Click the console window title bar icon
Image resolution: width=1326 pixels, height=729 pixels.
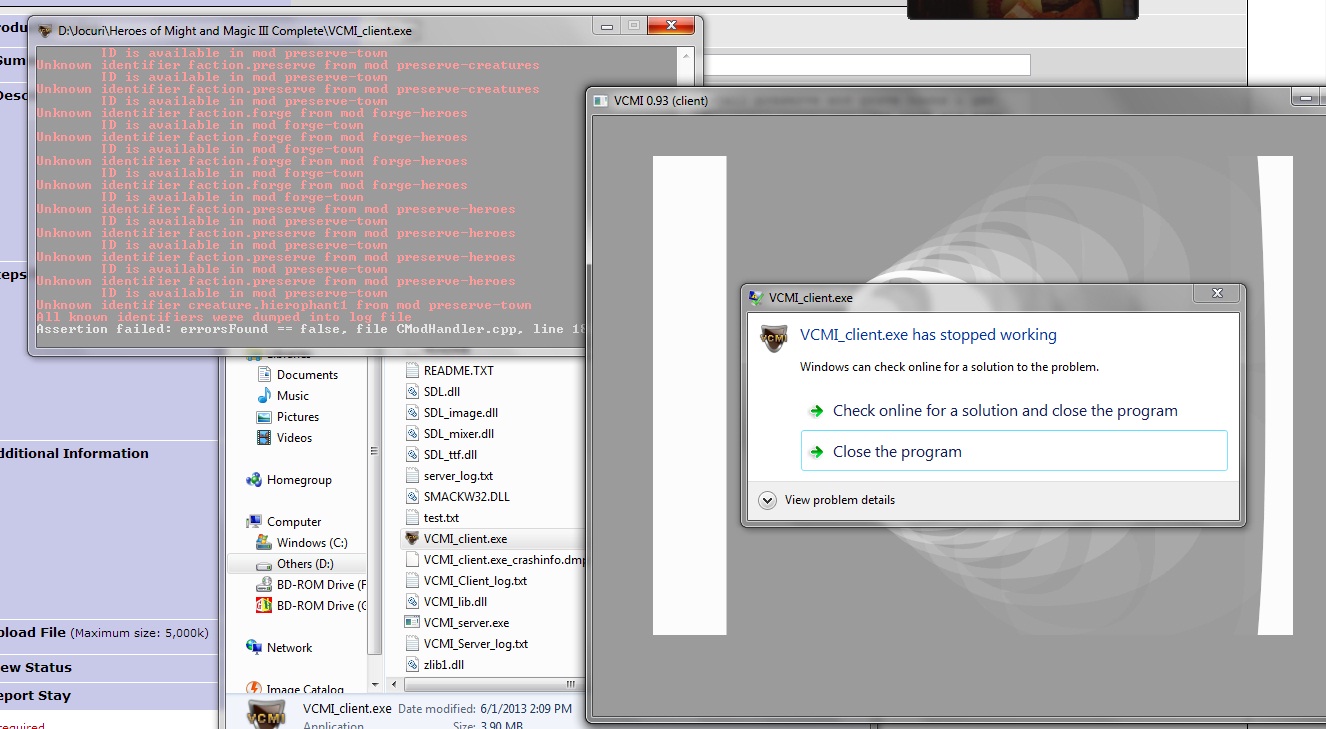[x=45, y=31]
